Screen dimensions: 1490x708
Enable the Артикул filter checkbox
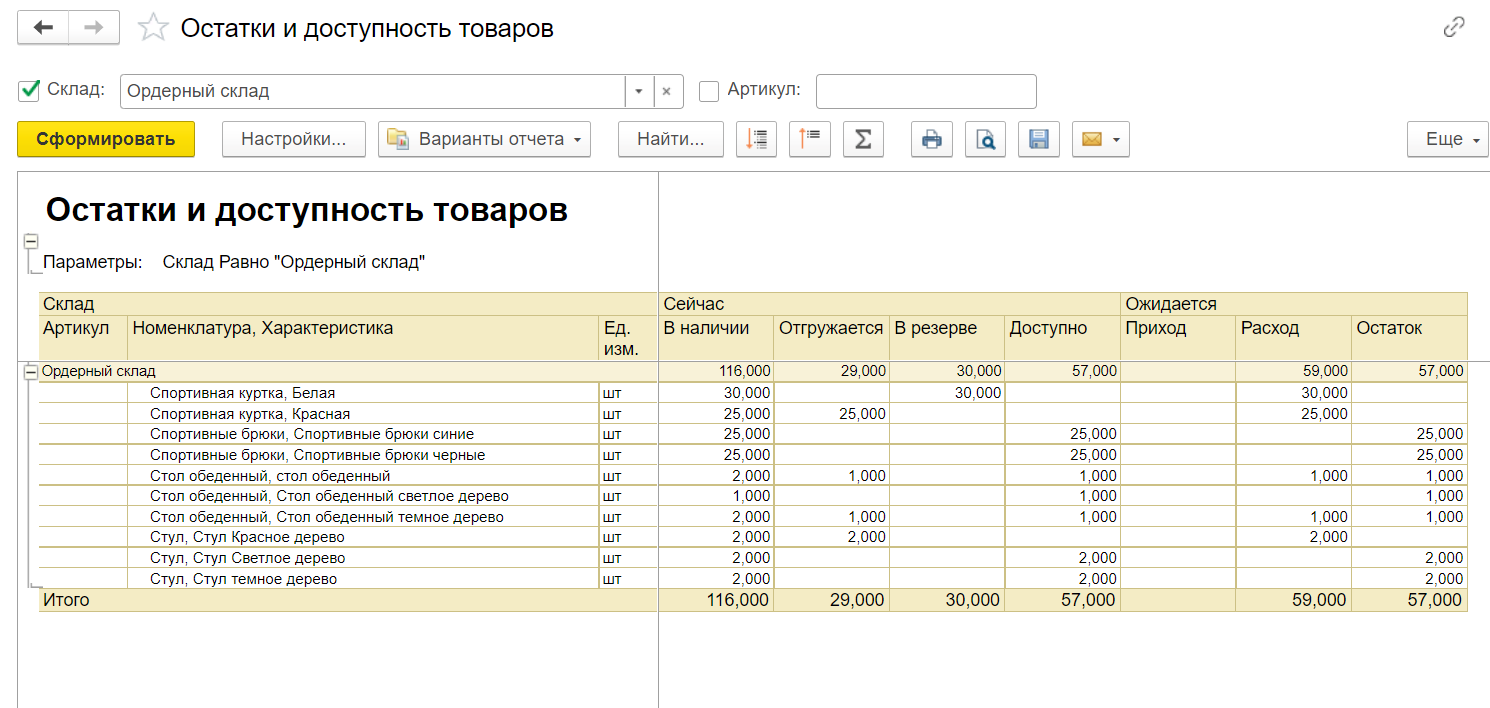(x=709, y=91)
